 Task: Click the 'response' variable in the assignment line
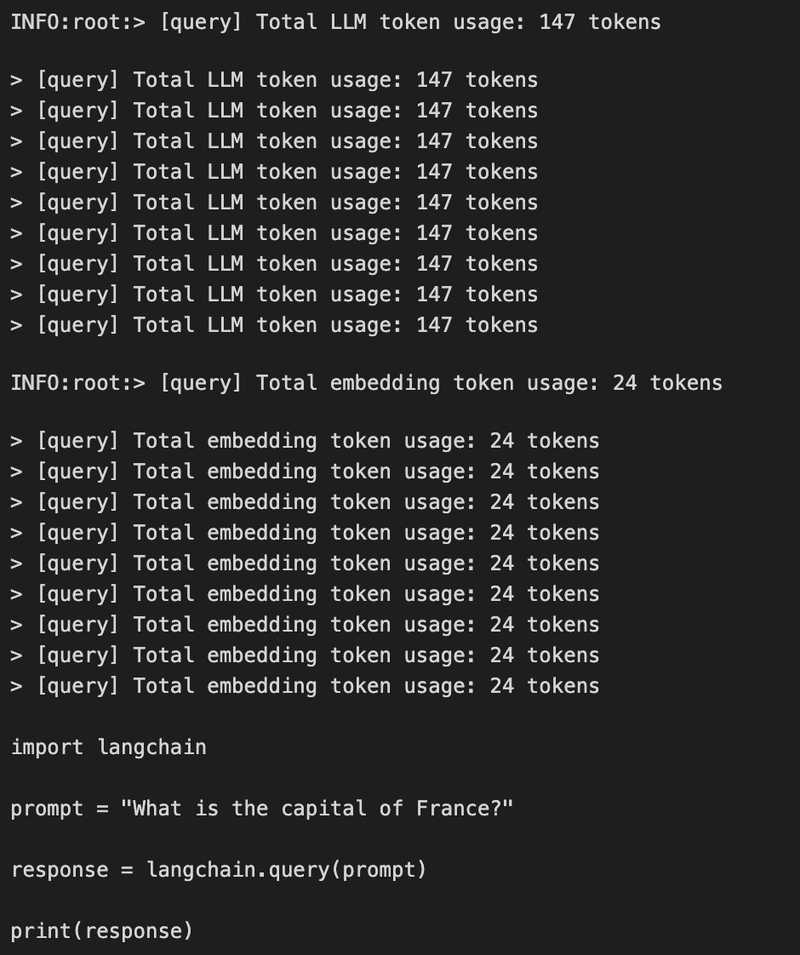[60, 870]
